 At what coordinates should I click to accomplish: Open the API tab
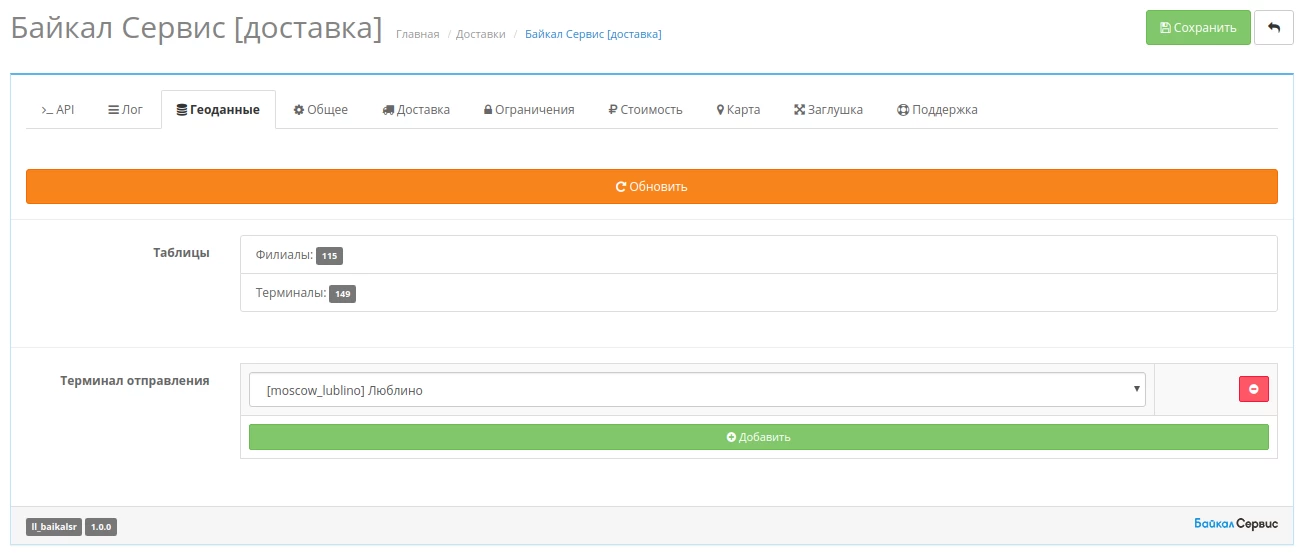point(58,109)
